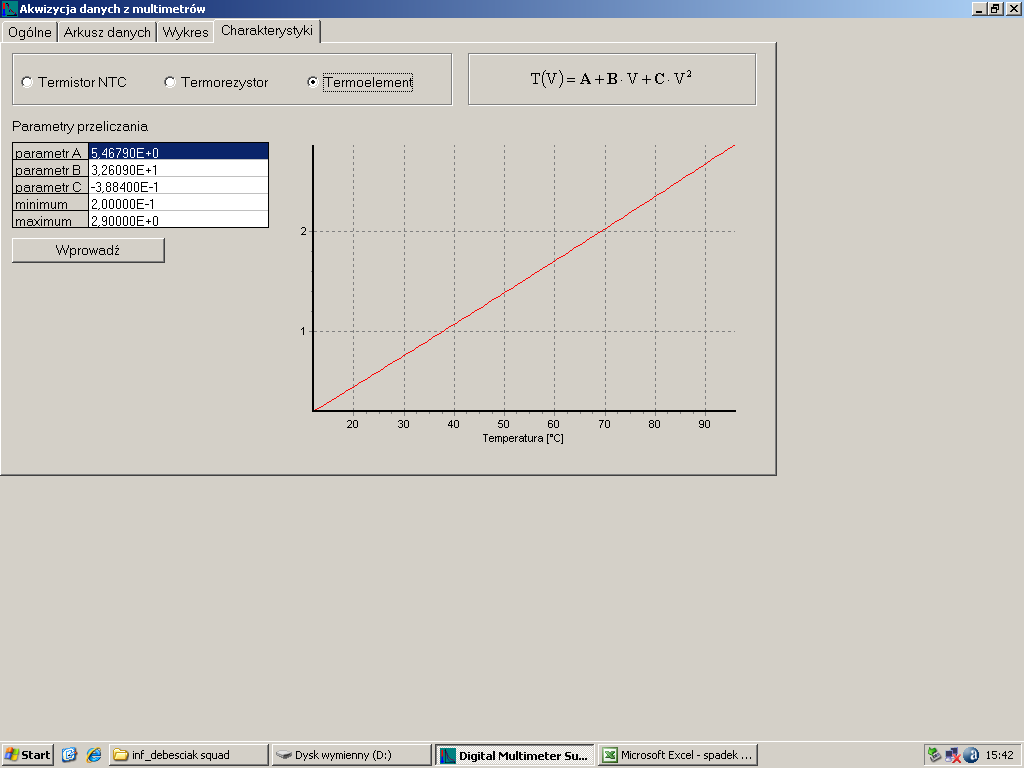Click the parametr B value 3,26090E+1
The height and width of the screenshot is (768, 1024).
click(178, 169)
